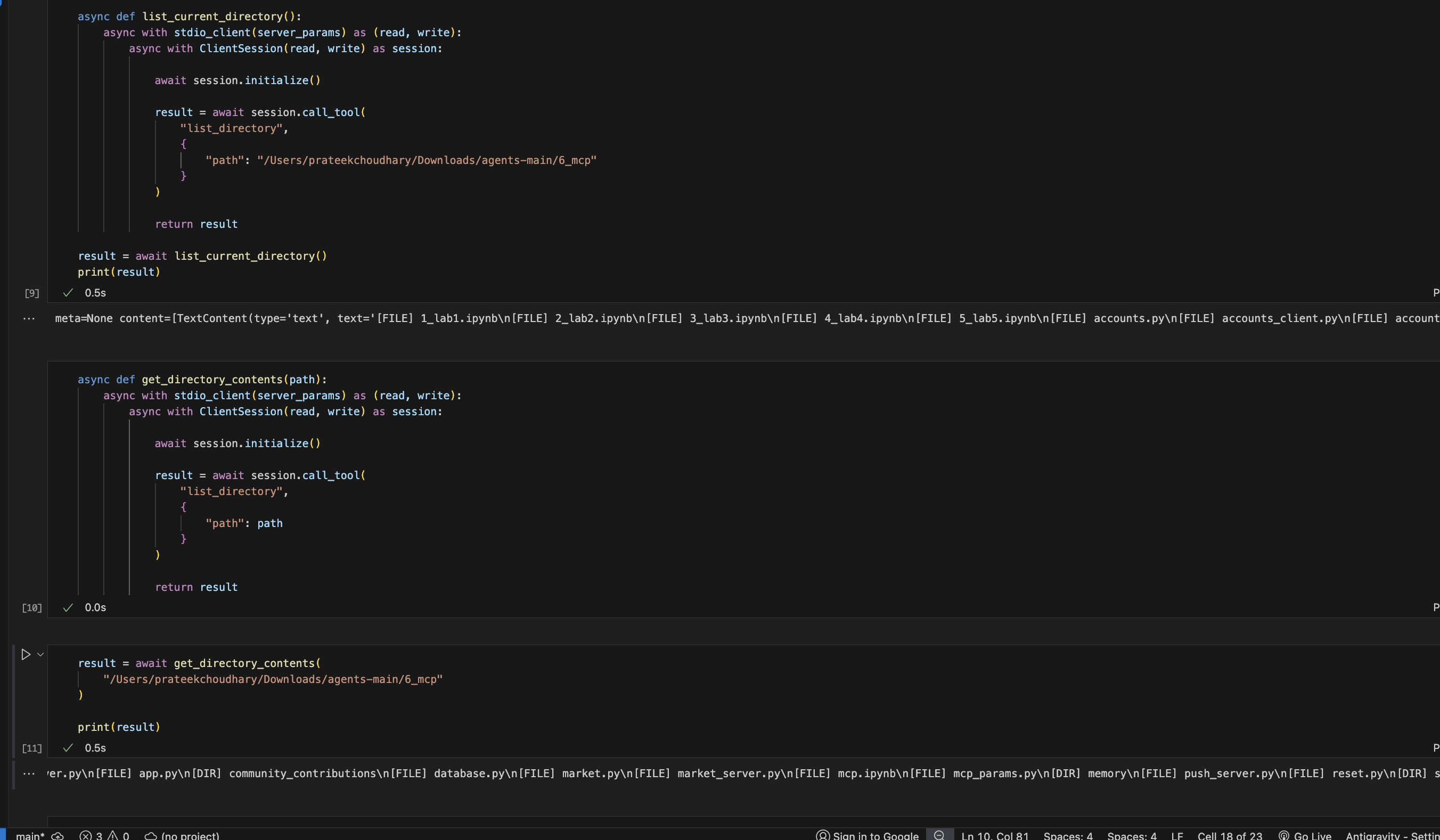1440x840 pixels.
Task: Click the 0.5s execution time of cell 9
Action: pyautogui.click(x=95, y=293)
